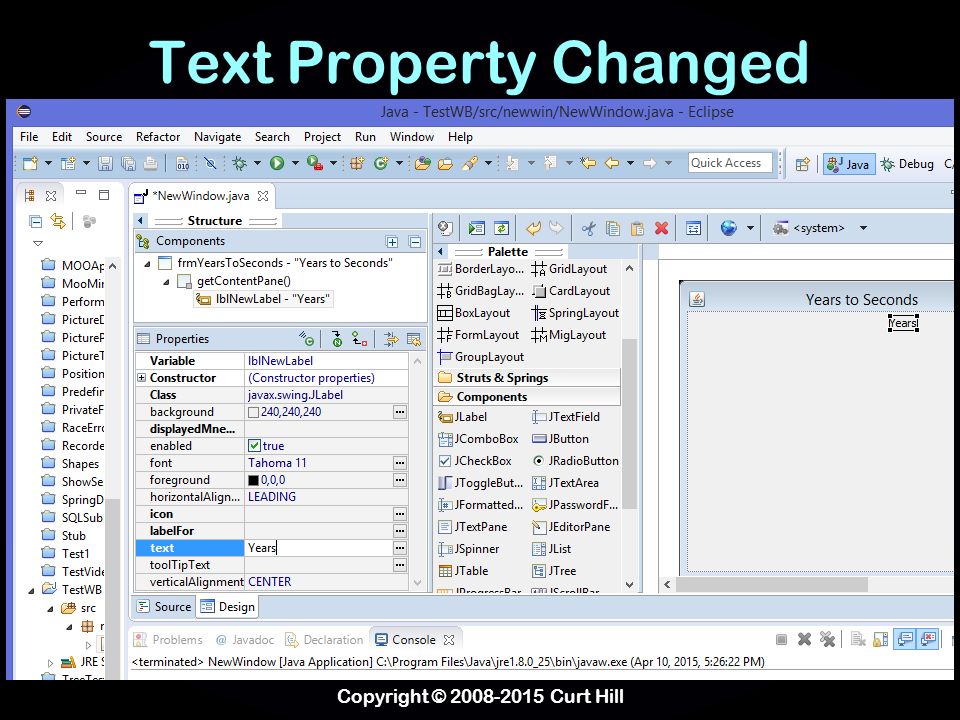Click ellipsis button for toolTipText property
960x720 pixels.
[x=400, y=565]
